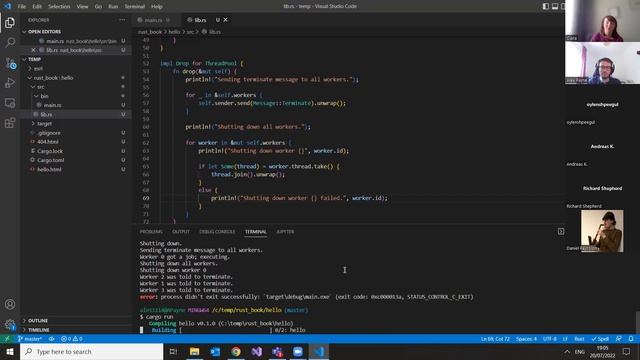Viewport: 640px width, 360px height.
Task: Open the Source Control view
Action: (x=10, y=63)
